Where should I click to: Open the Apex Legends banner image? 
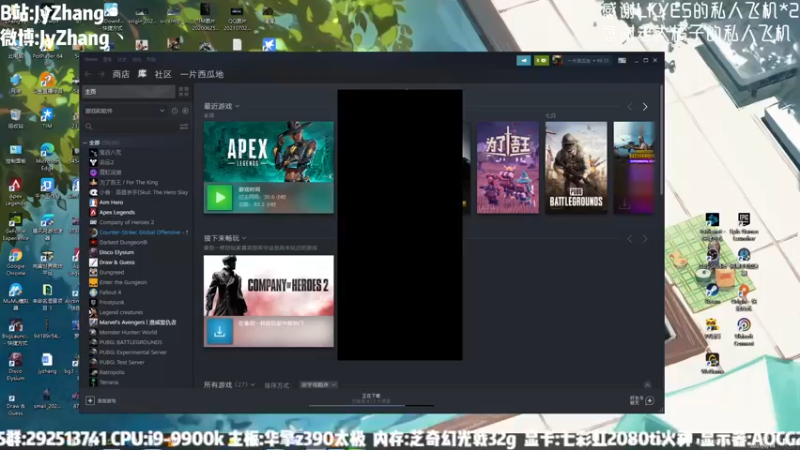coord(269,152)
